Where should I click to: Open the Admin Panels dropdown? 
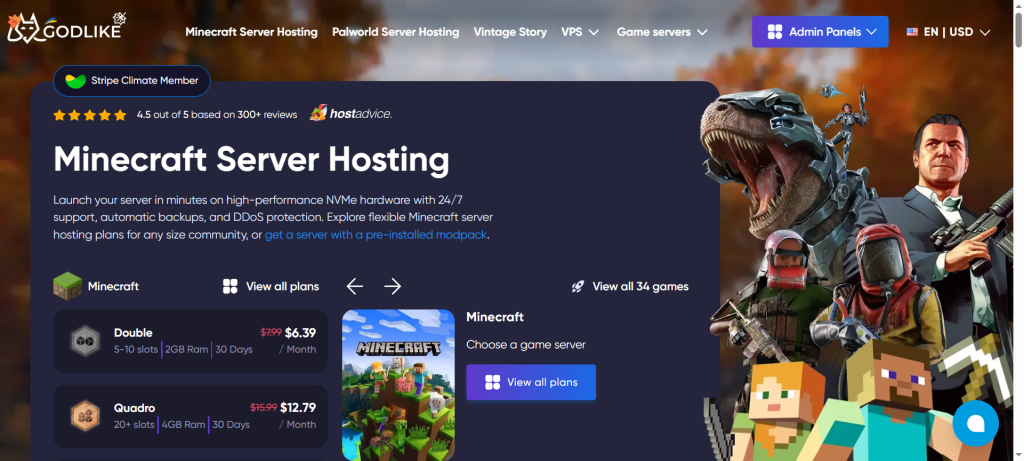[819, 32]
